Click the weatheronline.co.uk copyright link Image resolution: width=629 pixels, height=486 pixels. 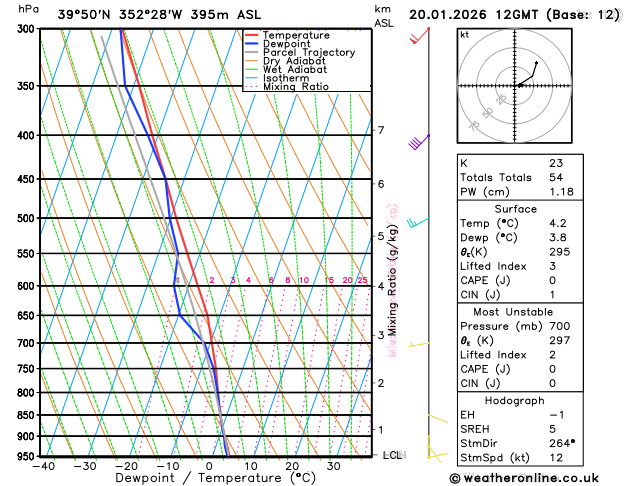point(524,478)
